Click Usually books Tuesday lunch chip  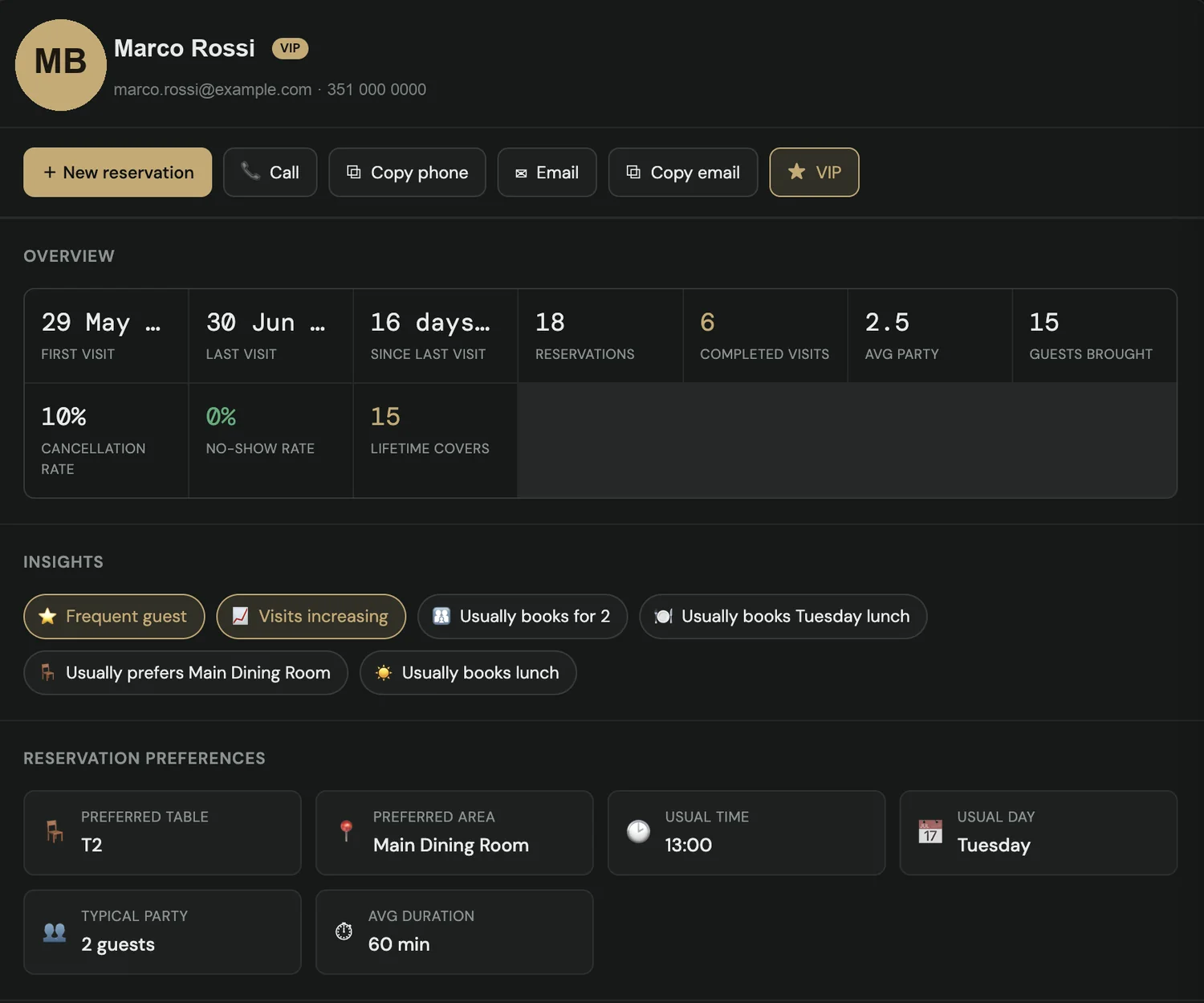(x=783, y=616)
